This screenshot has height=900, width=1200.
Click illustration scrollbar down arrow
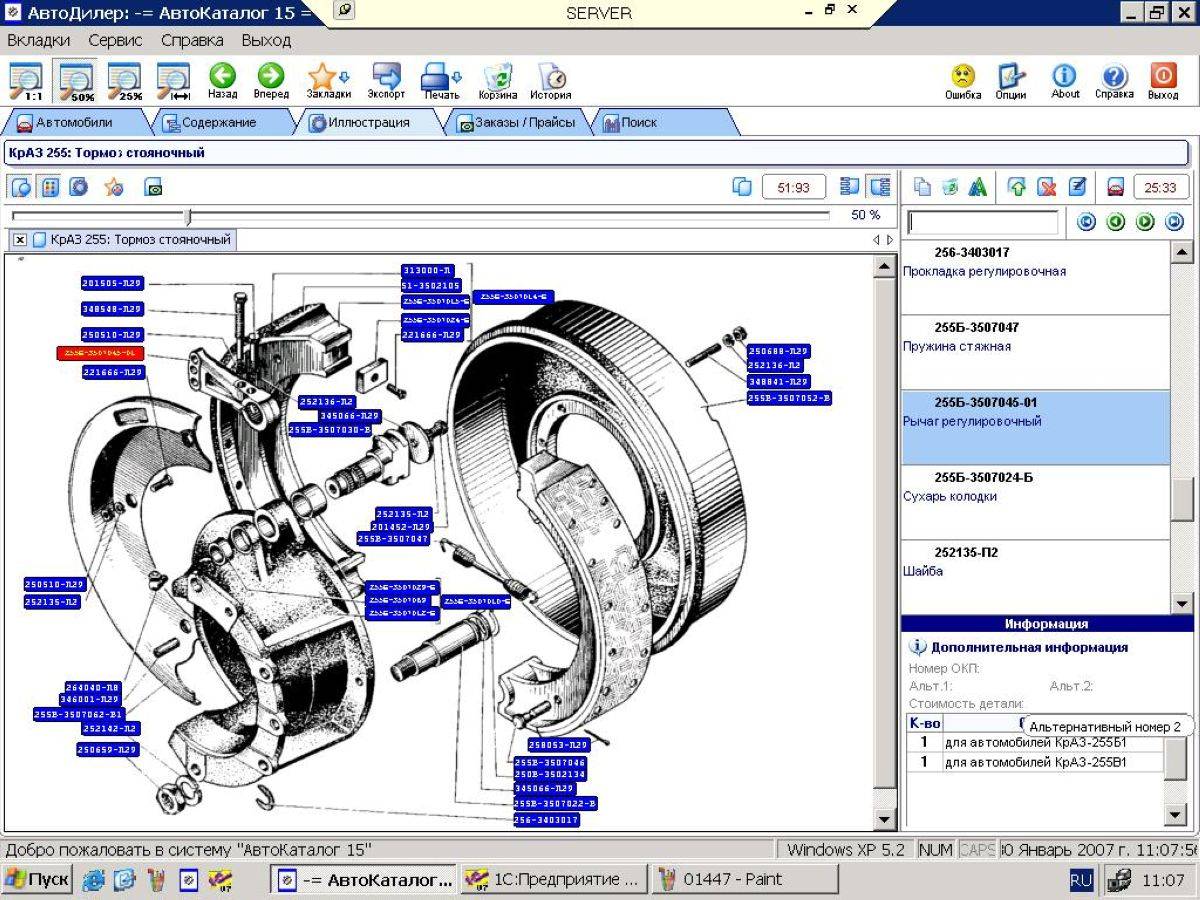tap(884, 820)
